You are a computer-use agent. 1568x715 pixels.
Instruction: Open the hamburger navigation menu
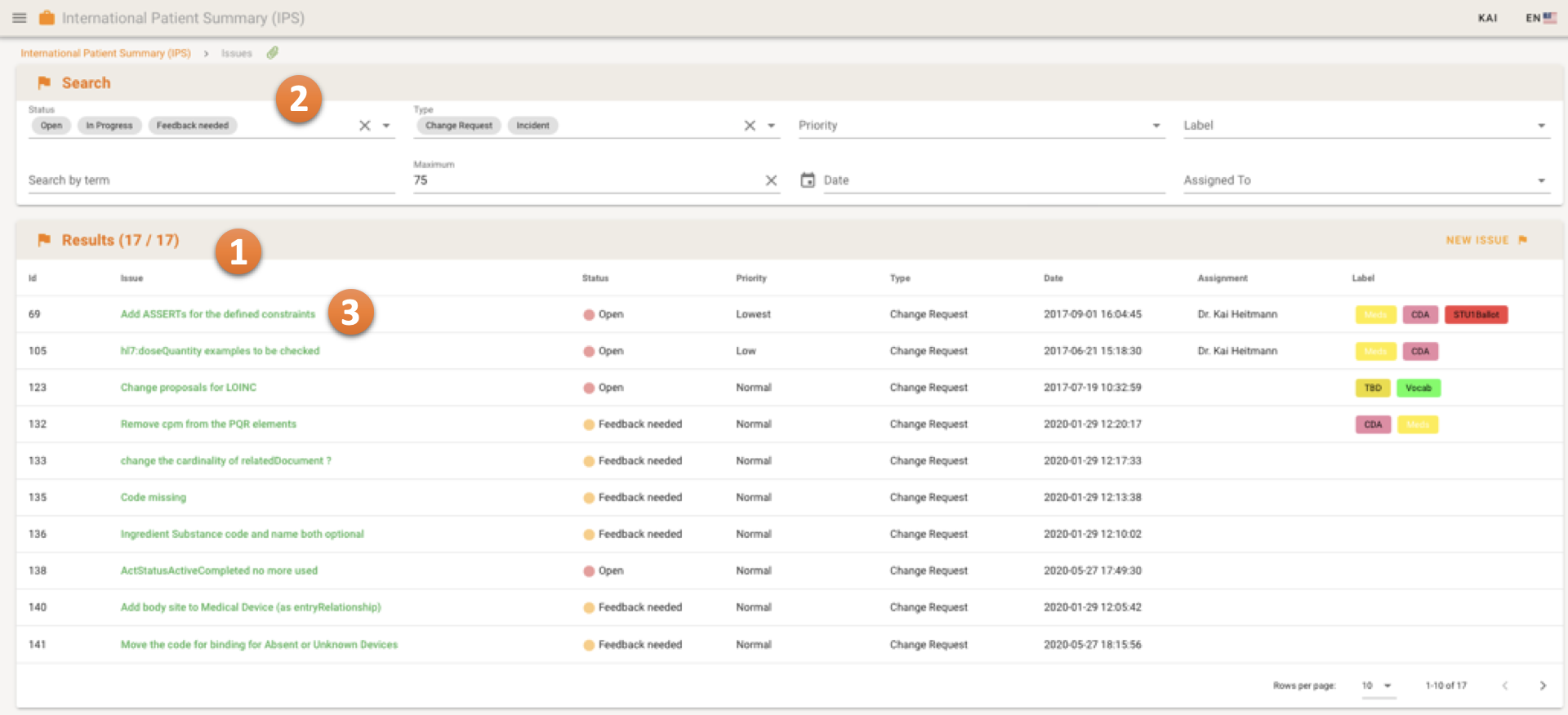pyautogui.click(x=20, y=18)
